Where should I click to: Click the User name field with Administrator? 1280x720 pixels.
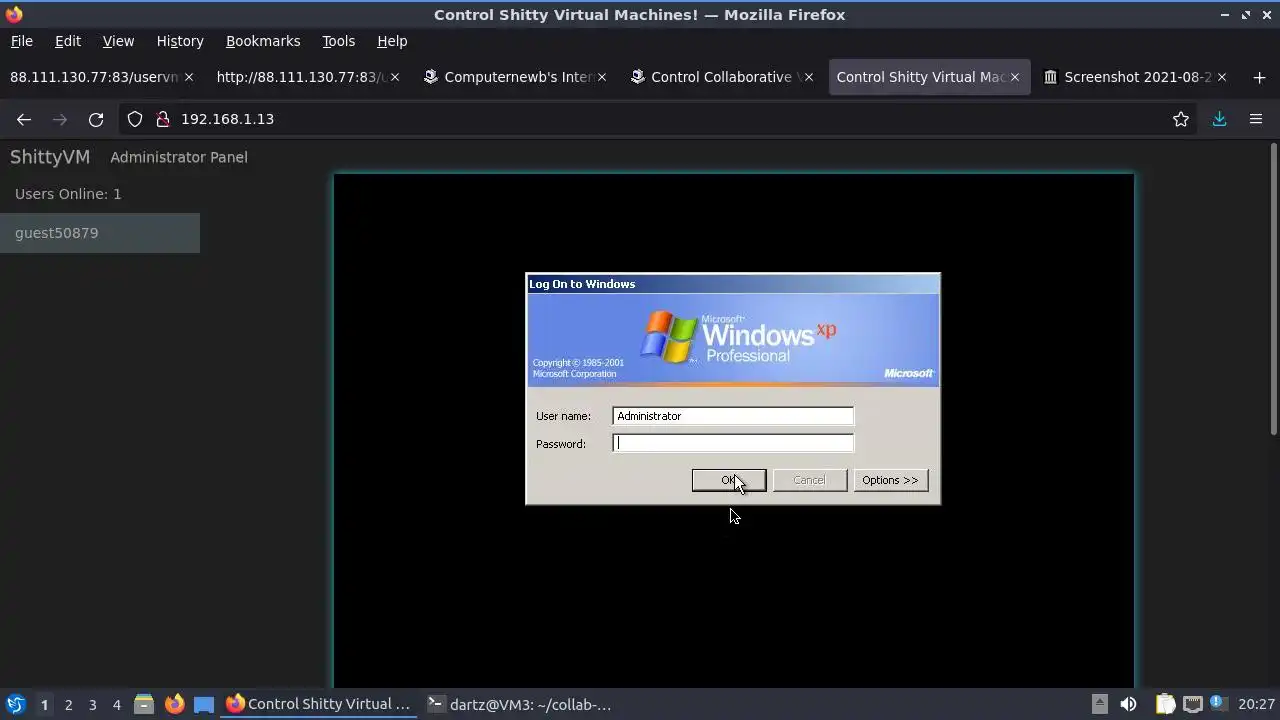point(733,416)
